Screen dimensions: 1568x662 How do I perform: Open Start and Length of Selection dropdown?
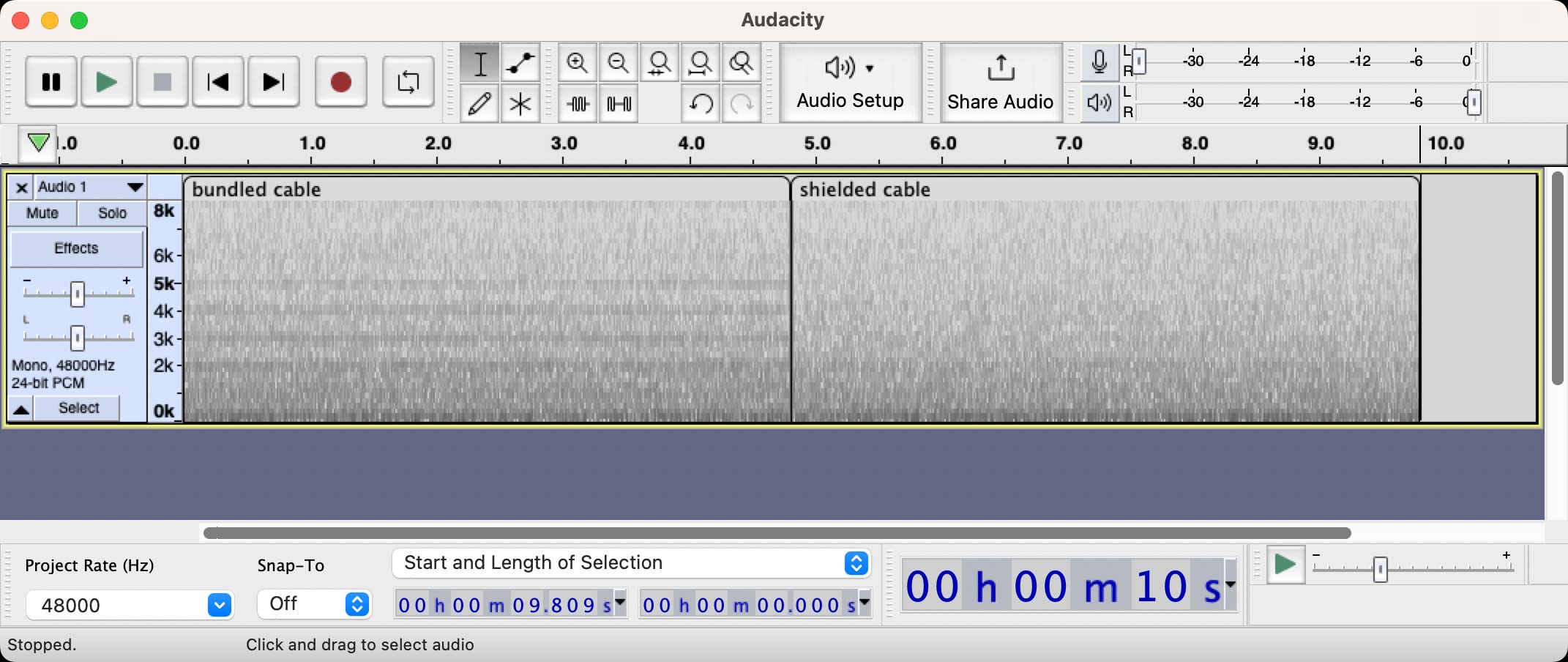[631, 563]
